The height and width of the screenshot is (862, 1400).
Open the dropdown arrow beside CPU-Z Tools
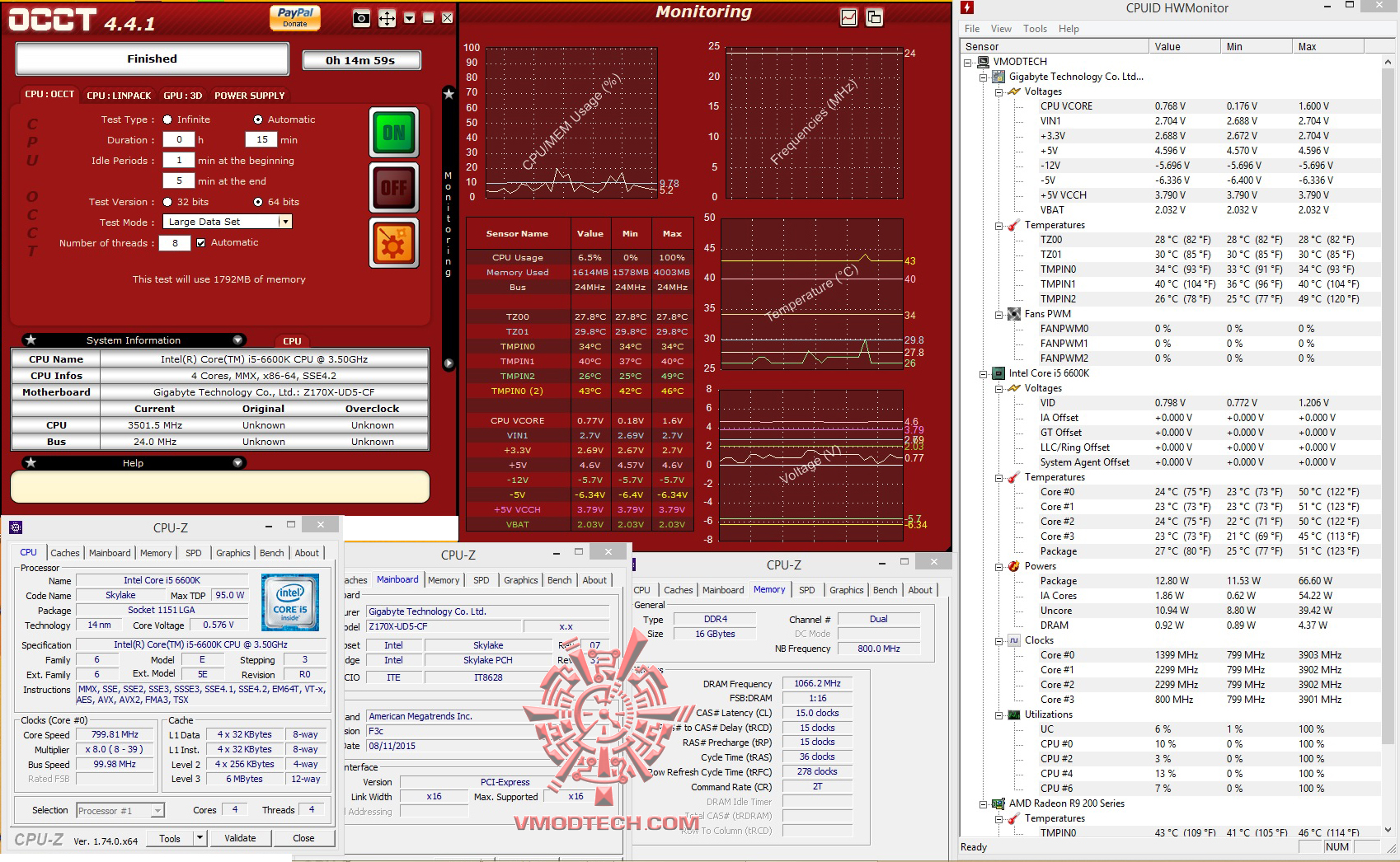pos(199,838)
